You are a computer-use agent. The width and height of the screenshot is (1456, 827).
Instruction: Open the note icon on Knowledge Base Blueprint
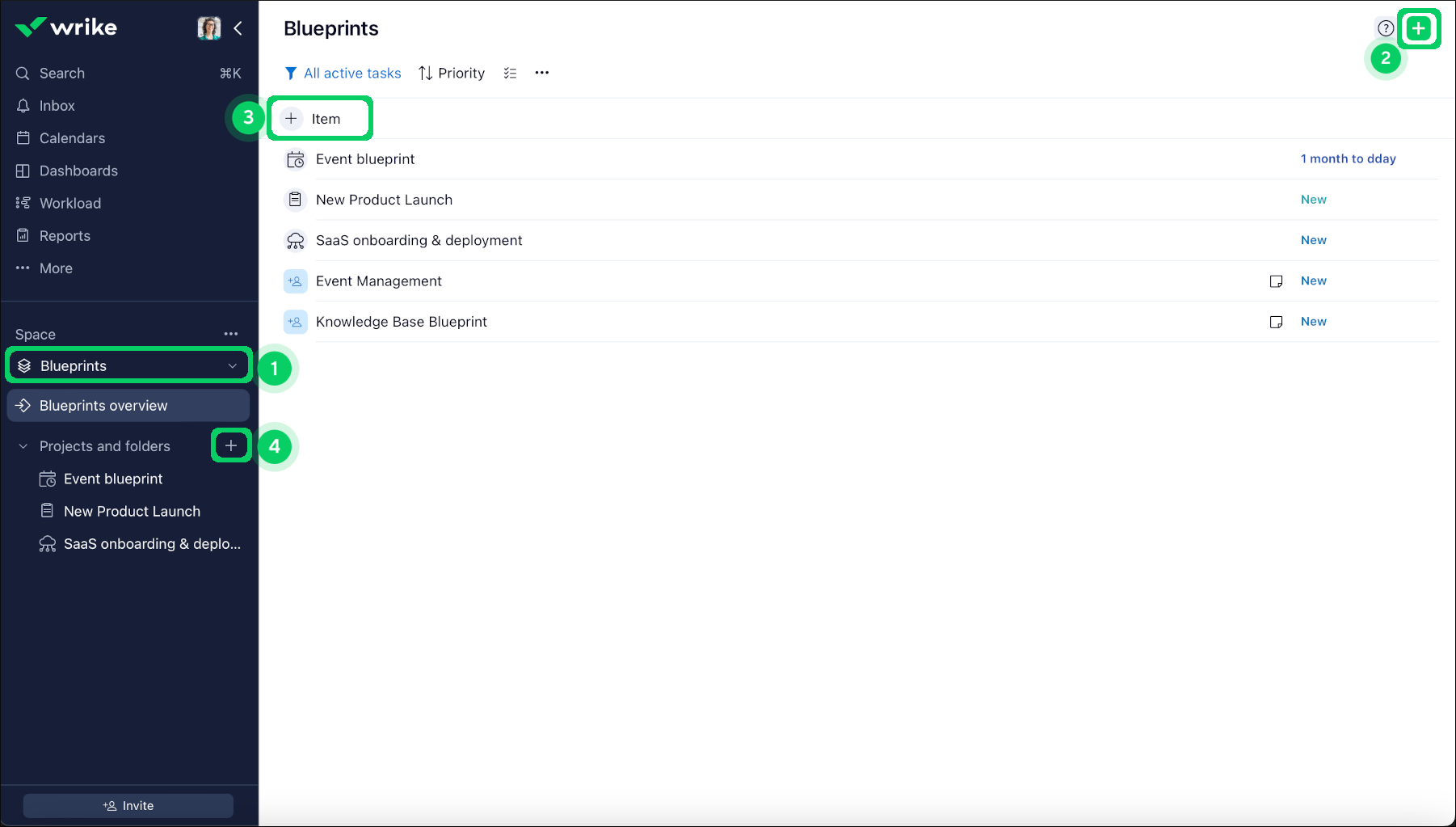1277,322
